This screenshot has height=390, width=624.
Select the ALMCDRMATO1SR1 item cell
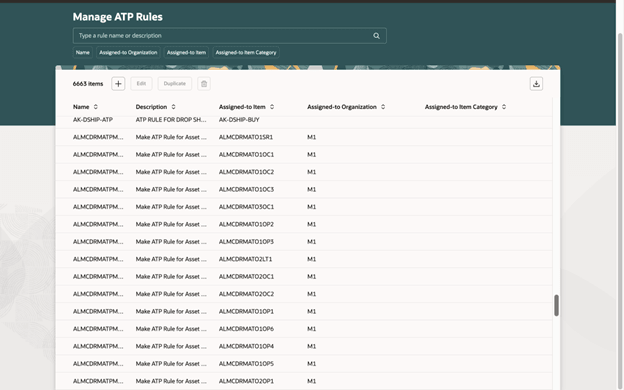[x=246, y=137]
